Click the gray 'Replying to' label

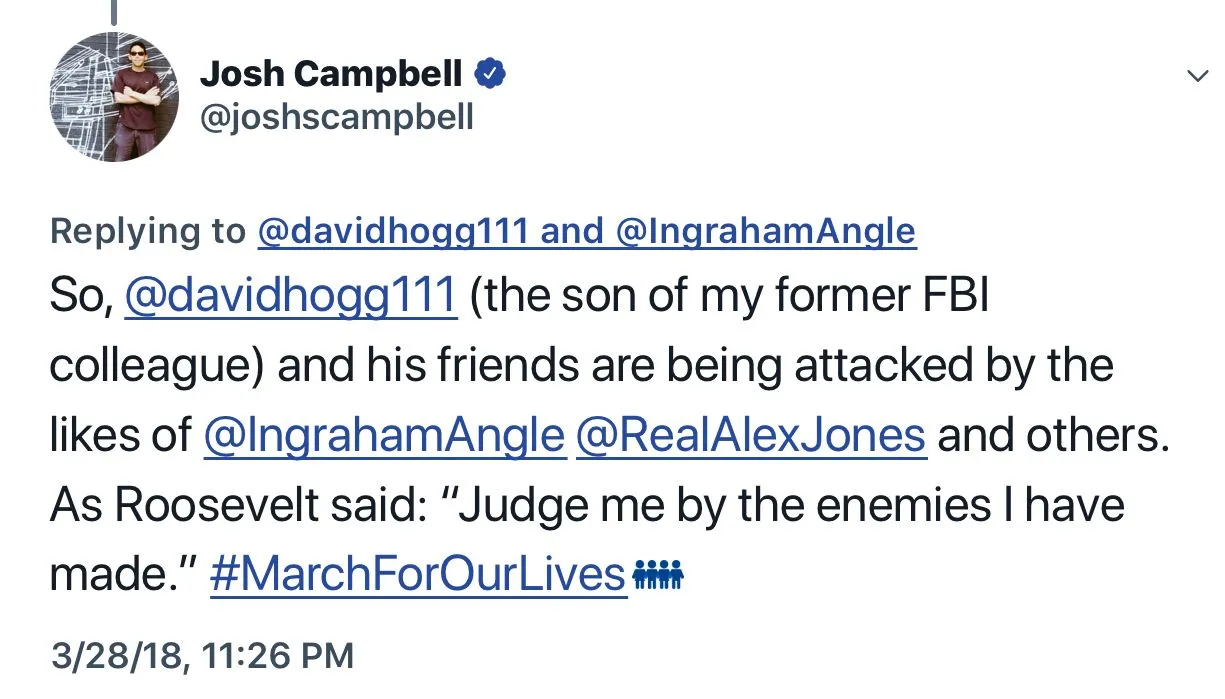pyautogui.click(x=147, y=231)
